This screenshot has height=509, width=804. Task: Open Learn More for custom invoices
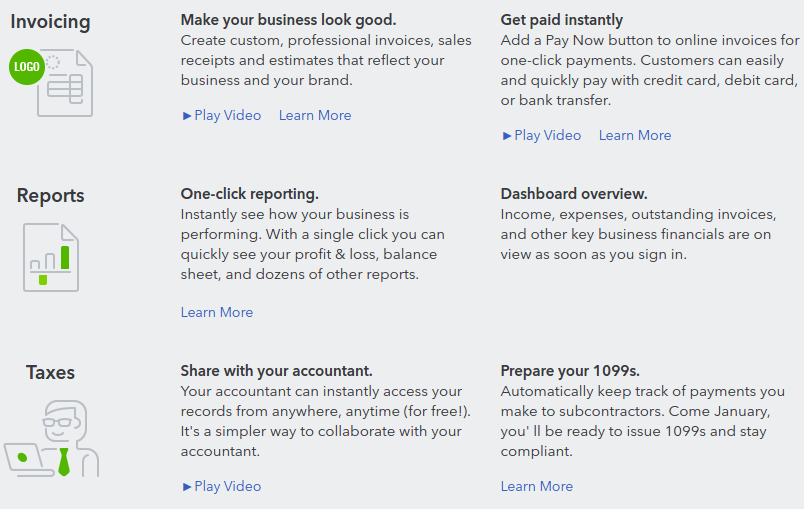coord(315,115)
